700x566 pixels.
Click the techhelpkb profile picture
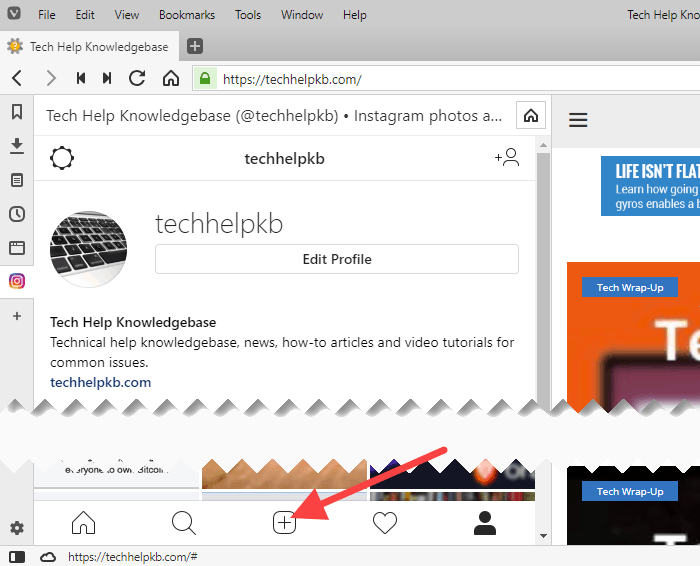coord(88,249)
